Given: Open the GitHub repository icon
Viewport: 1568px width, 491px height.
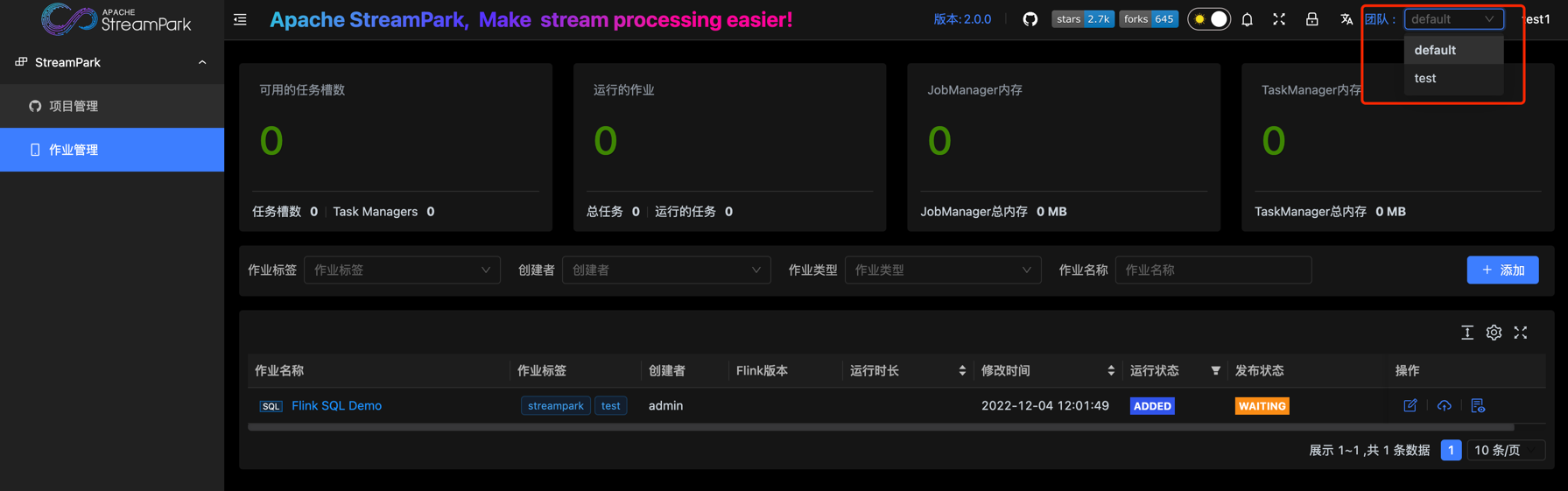Looking at the screenshot, I should [x=1030, y=19].
